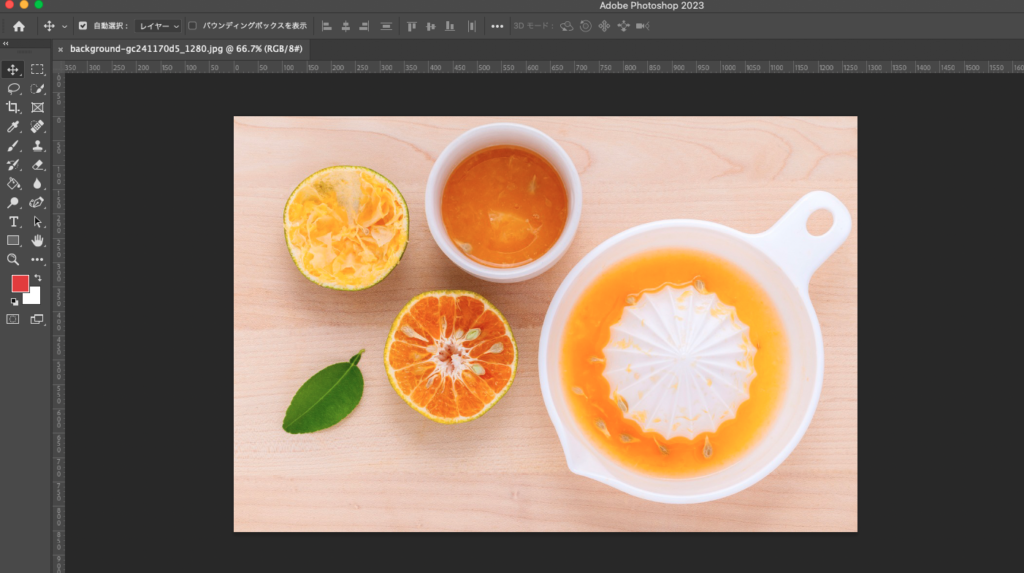Click the vertical ruler left of the canvas

[59, 323]
